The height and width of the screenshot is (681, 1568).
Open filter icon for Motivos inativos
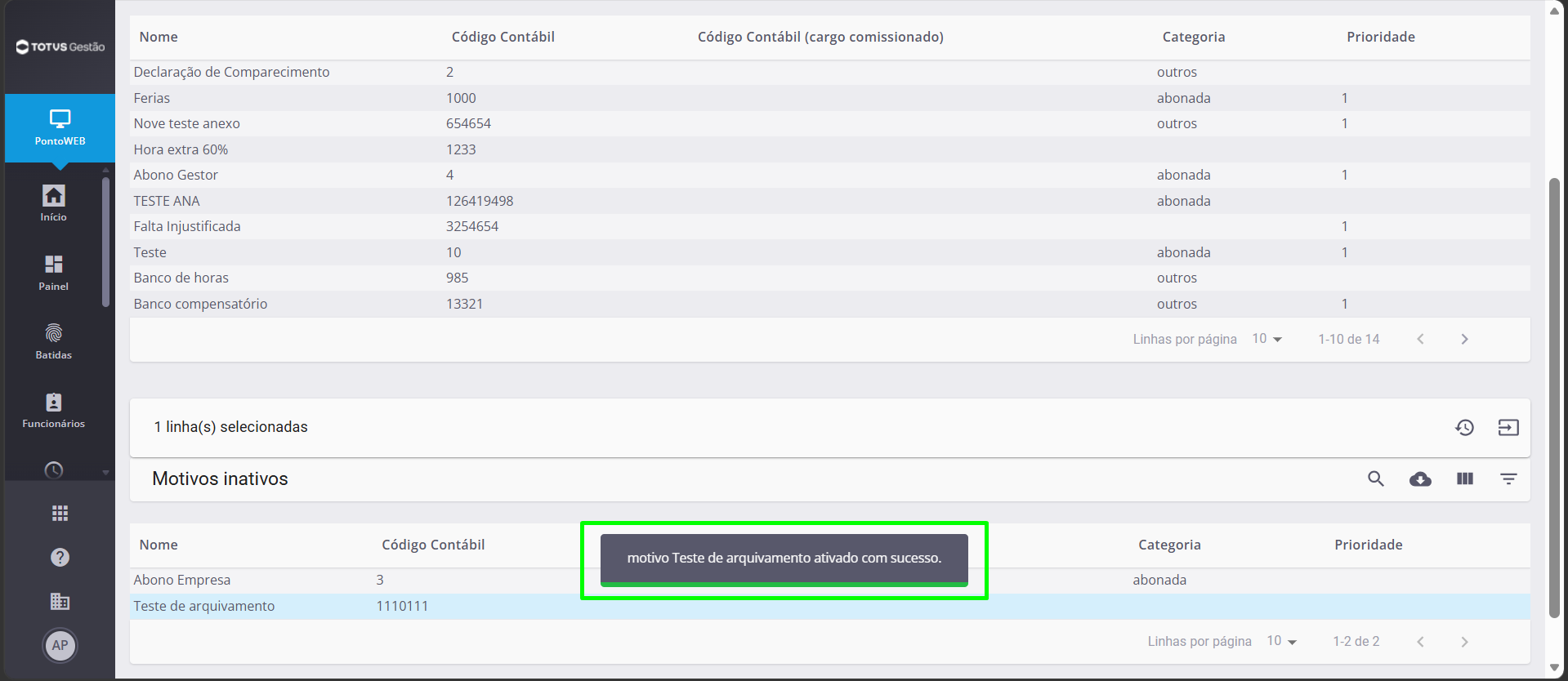(1508, 479)
